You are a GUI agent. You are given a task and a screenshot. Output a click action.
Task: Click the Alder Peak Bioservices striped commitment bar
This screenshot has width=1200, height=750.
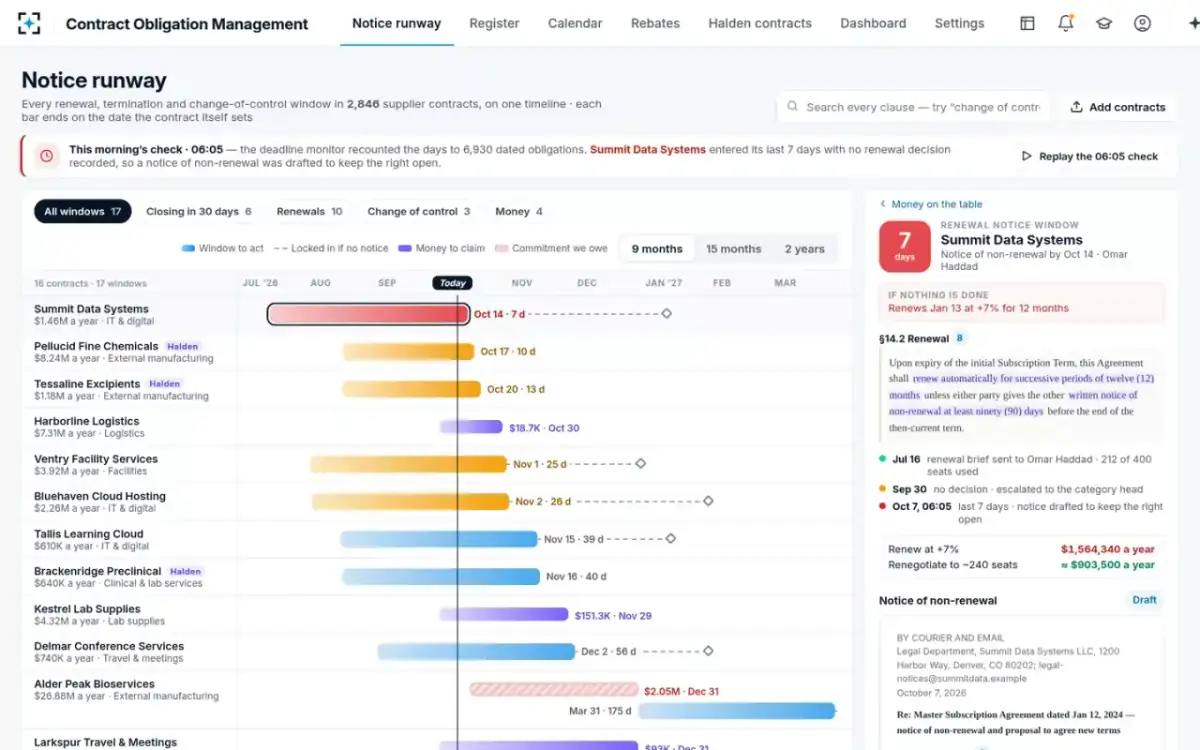tap(554, 689)
